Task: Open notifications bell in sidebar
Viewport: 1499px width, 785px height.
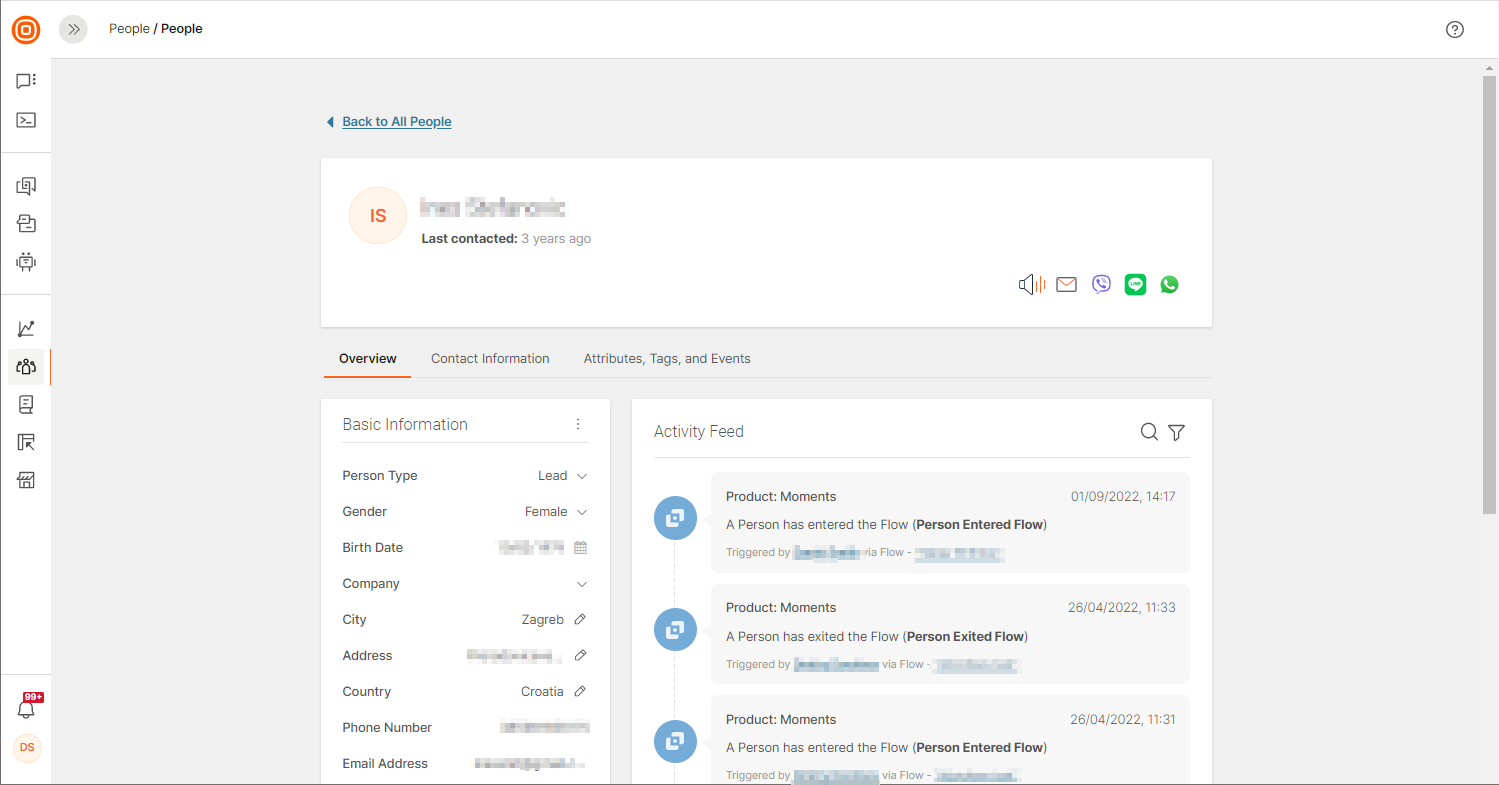Action: point(27,708)
